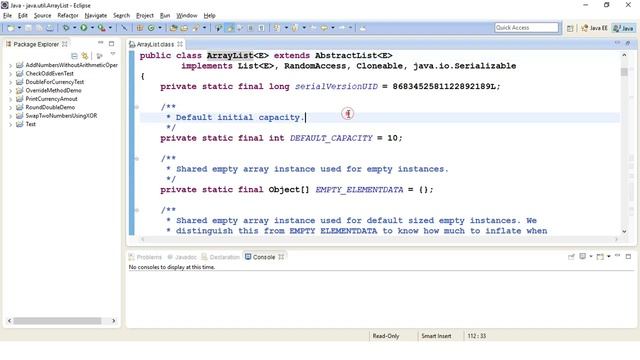The height and width of the screenshot is (360, 640).
Task: Open the Run dropdown arrow
Action: click(x=92, y=28)
